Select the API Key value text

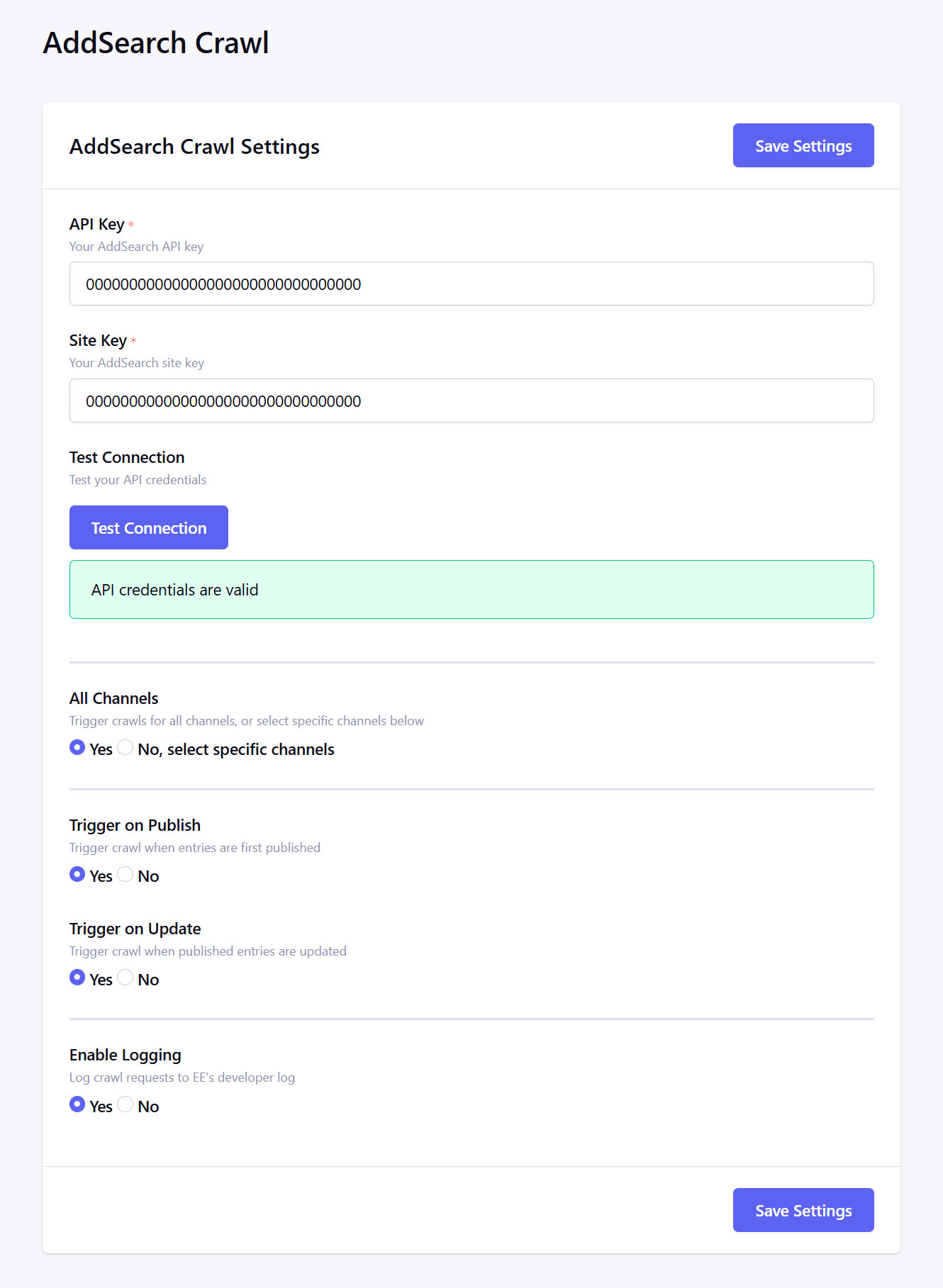tap(223, 284)
